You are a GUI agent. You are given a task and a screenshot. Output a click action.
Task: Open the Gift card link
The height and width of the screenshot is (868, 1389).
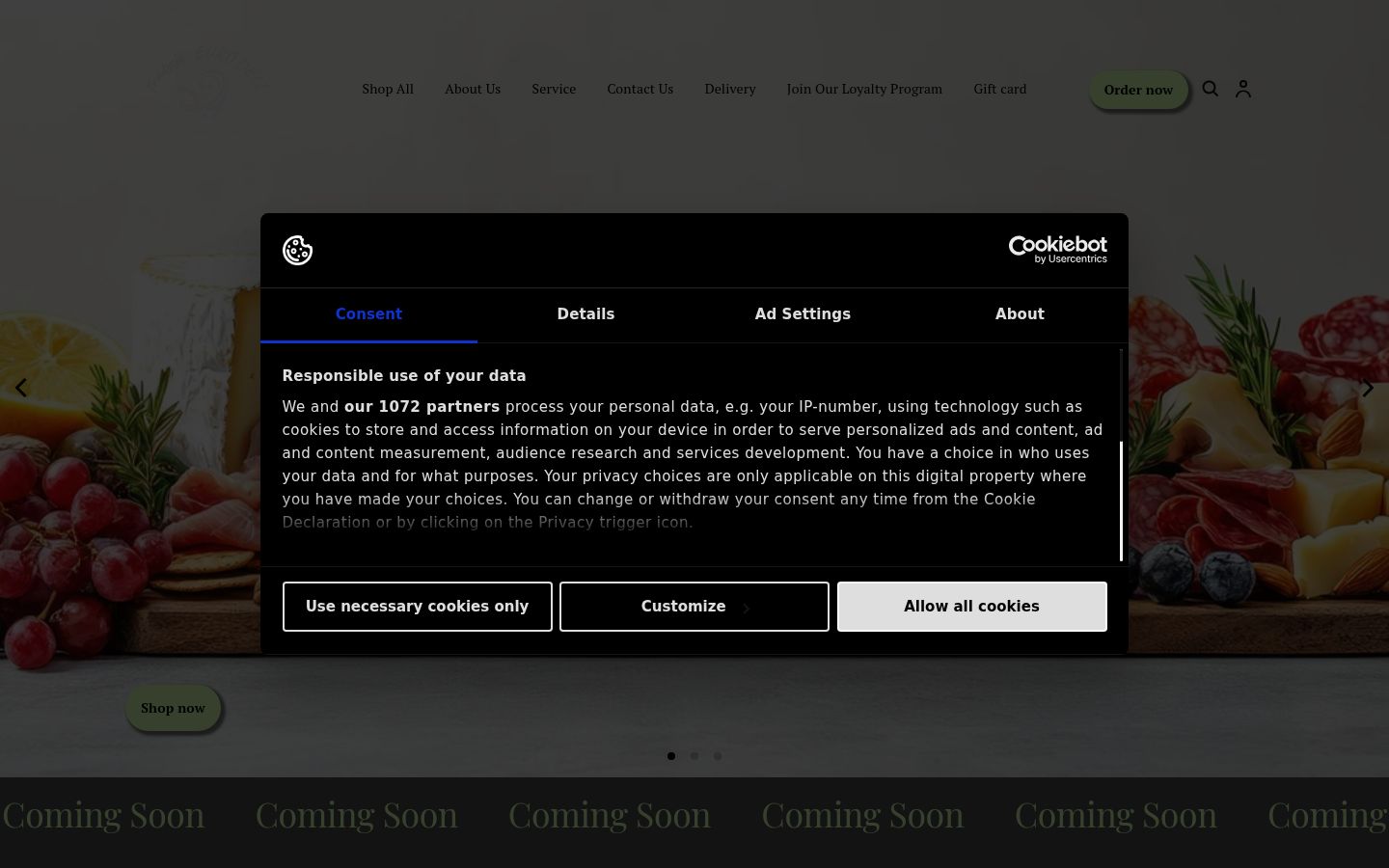(1000, 89)
